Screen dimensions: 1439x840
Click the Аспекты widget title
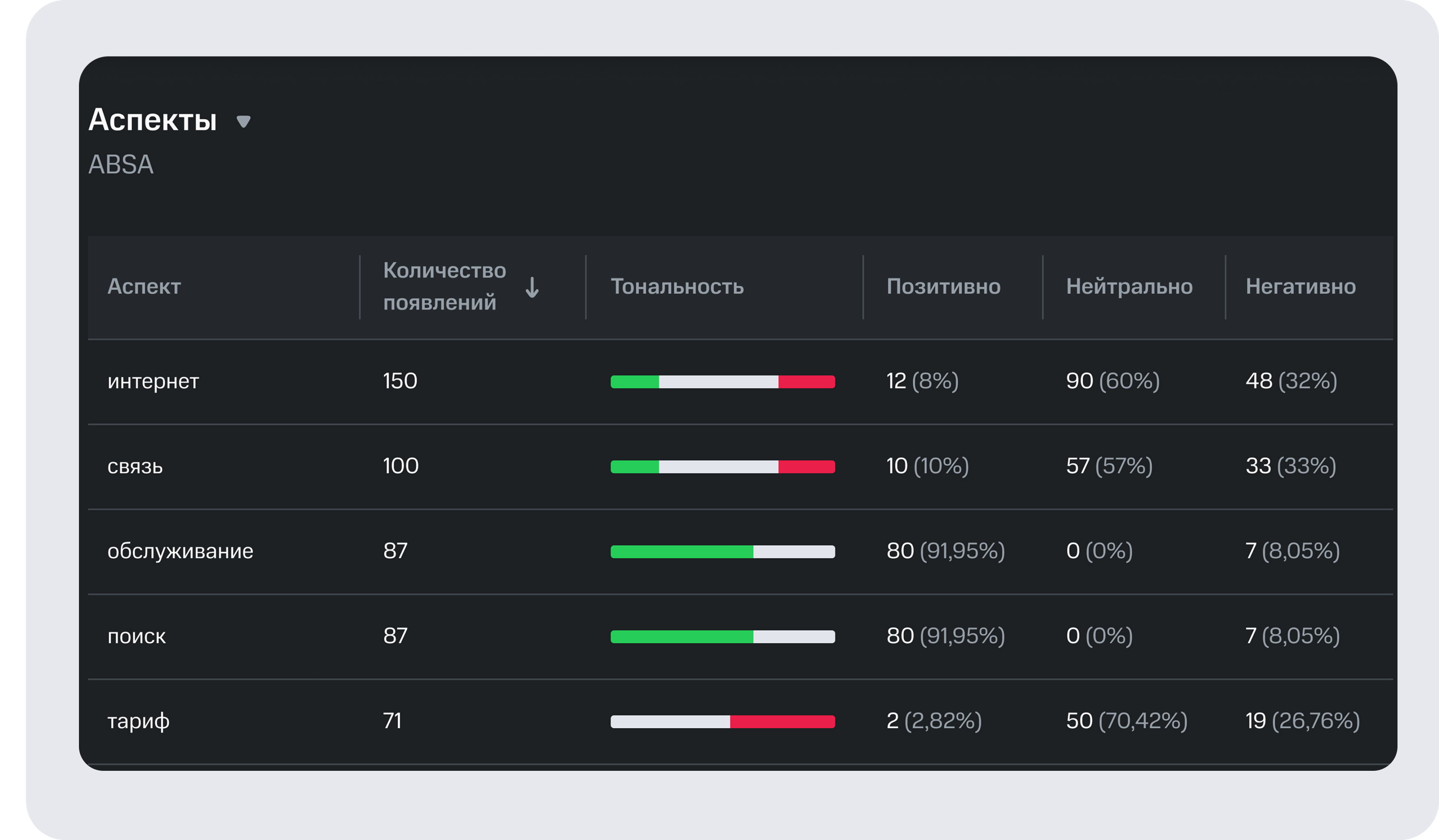pos(153,120)
